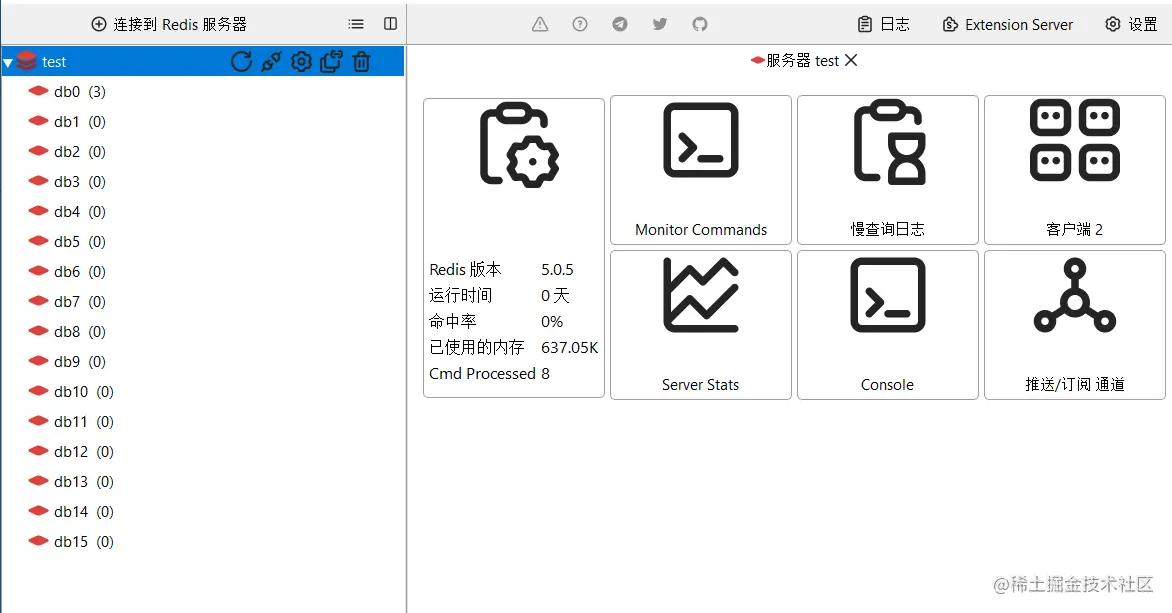Click the Redis 版本 5.0.5 value

pos(558,269)
